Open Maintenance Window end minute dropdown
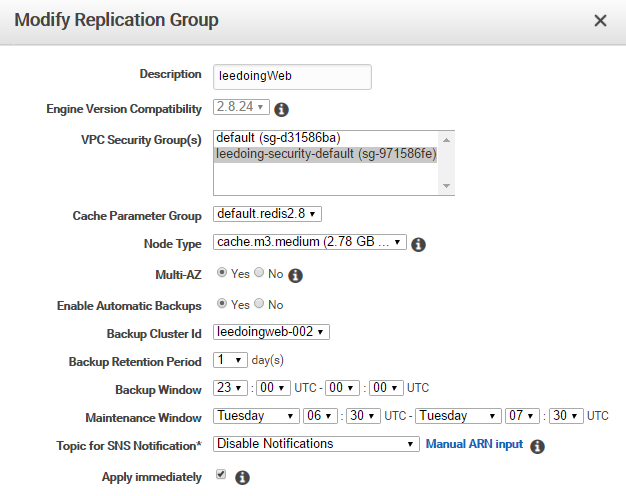 pyautogui.click(x=566, y=416)
